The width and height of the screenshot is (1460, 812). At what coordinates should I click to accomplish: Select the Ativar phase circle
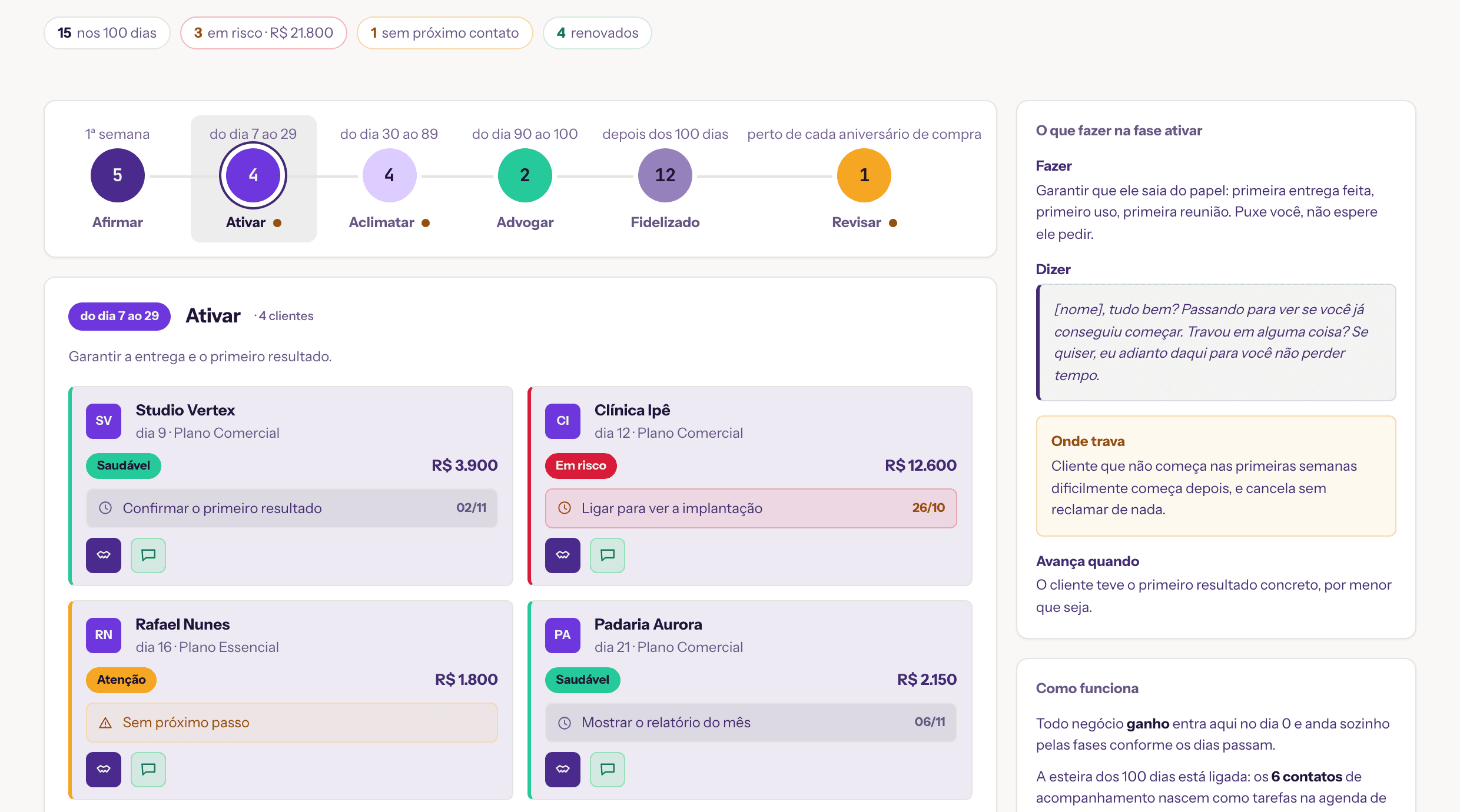pyautogui.click(x=253, y=175)
